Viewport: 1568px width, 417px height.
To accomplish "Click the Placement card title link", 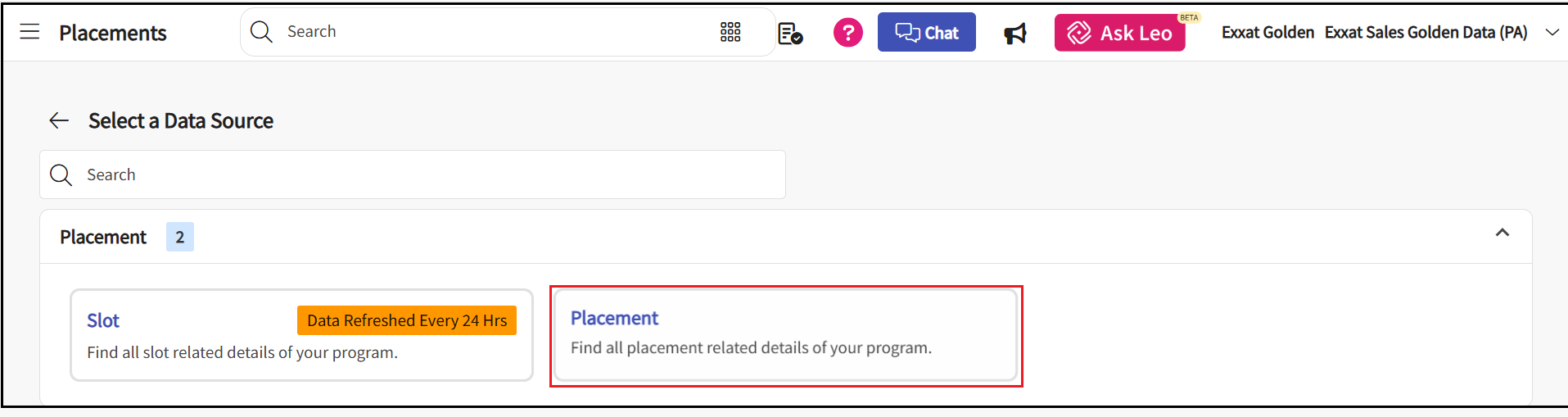I will (614, 319).
